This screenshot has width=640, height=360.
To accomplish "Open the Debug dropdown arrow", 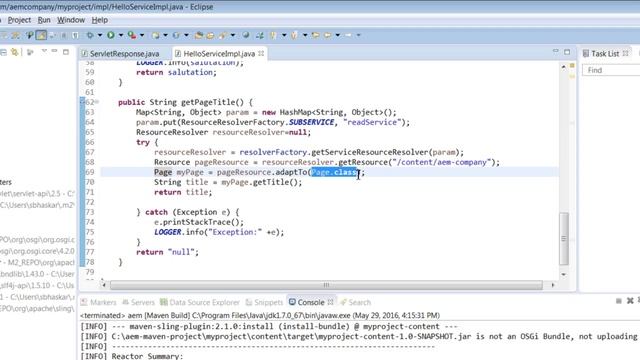I will 100,35.
